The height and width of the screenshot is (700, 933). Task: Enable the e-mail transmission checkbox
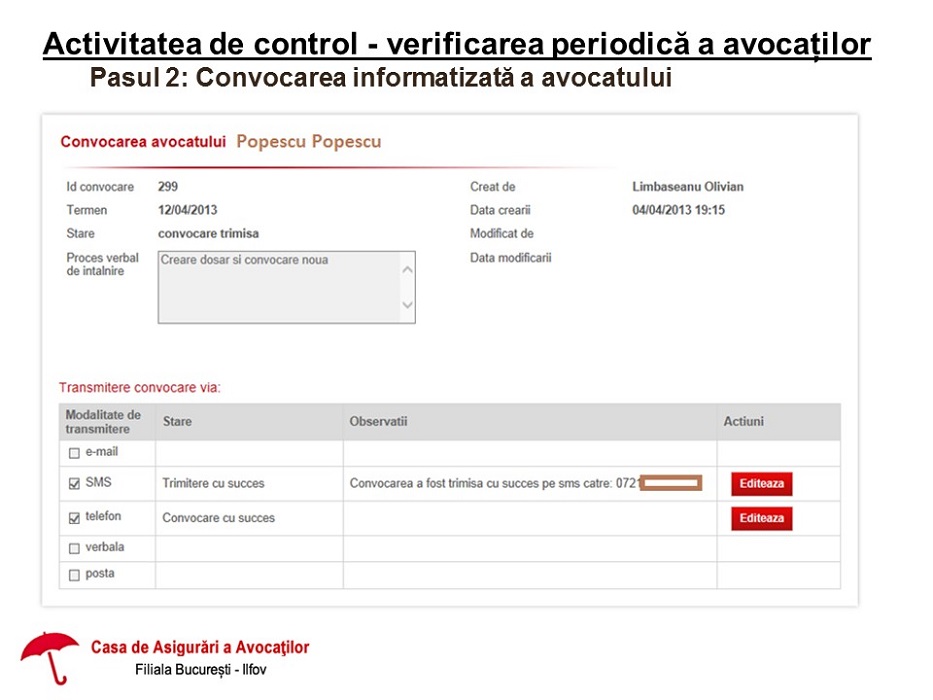73,453
